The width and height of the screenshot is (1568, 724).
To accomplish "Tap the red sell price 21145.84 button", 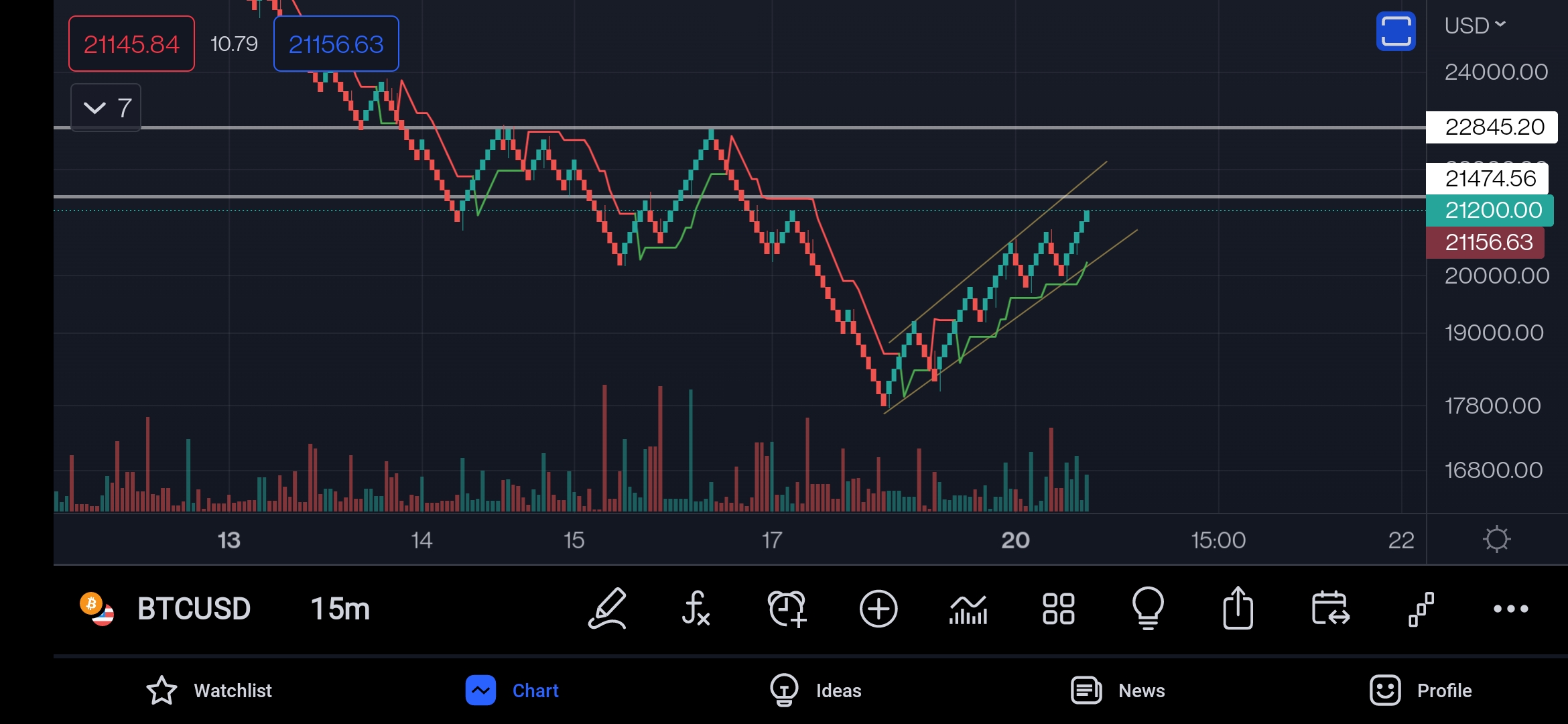I will click(x=131, y=44).
